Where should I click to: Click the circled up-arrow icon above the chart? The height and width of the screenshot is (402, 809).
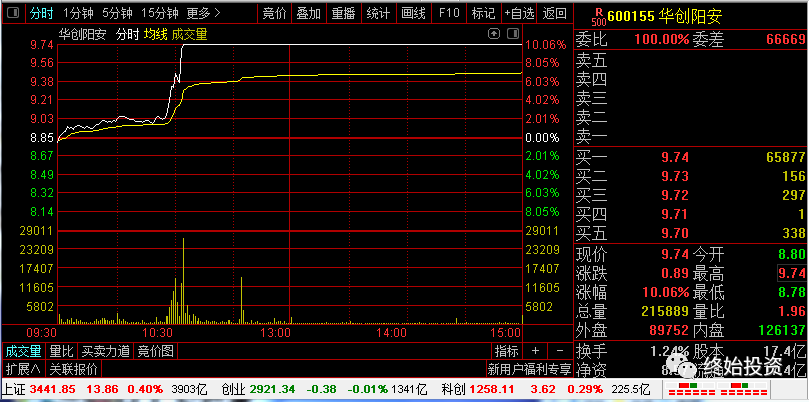point(494,34)
